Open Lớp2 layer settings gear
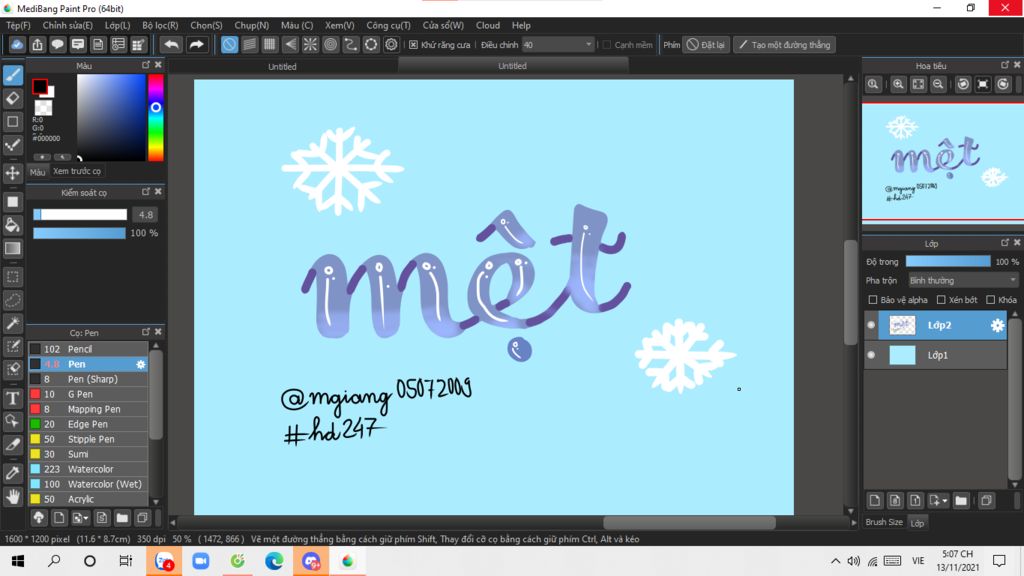The width and height of the screenshot is (1024, 576). 997,325
